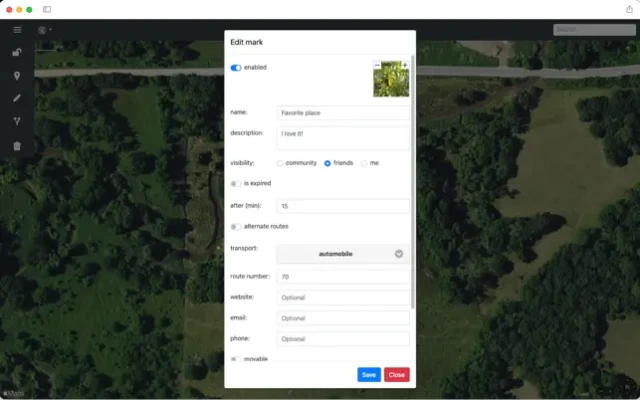Click the route fork icon
The width and height of the screenshot is (640, 400).
coord(17,122)
